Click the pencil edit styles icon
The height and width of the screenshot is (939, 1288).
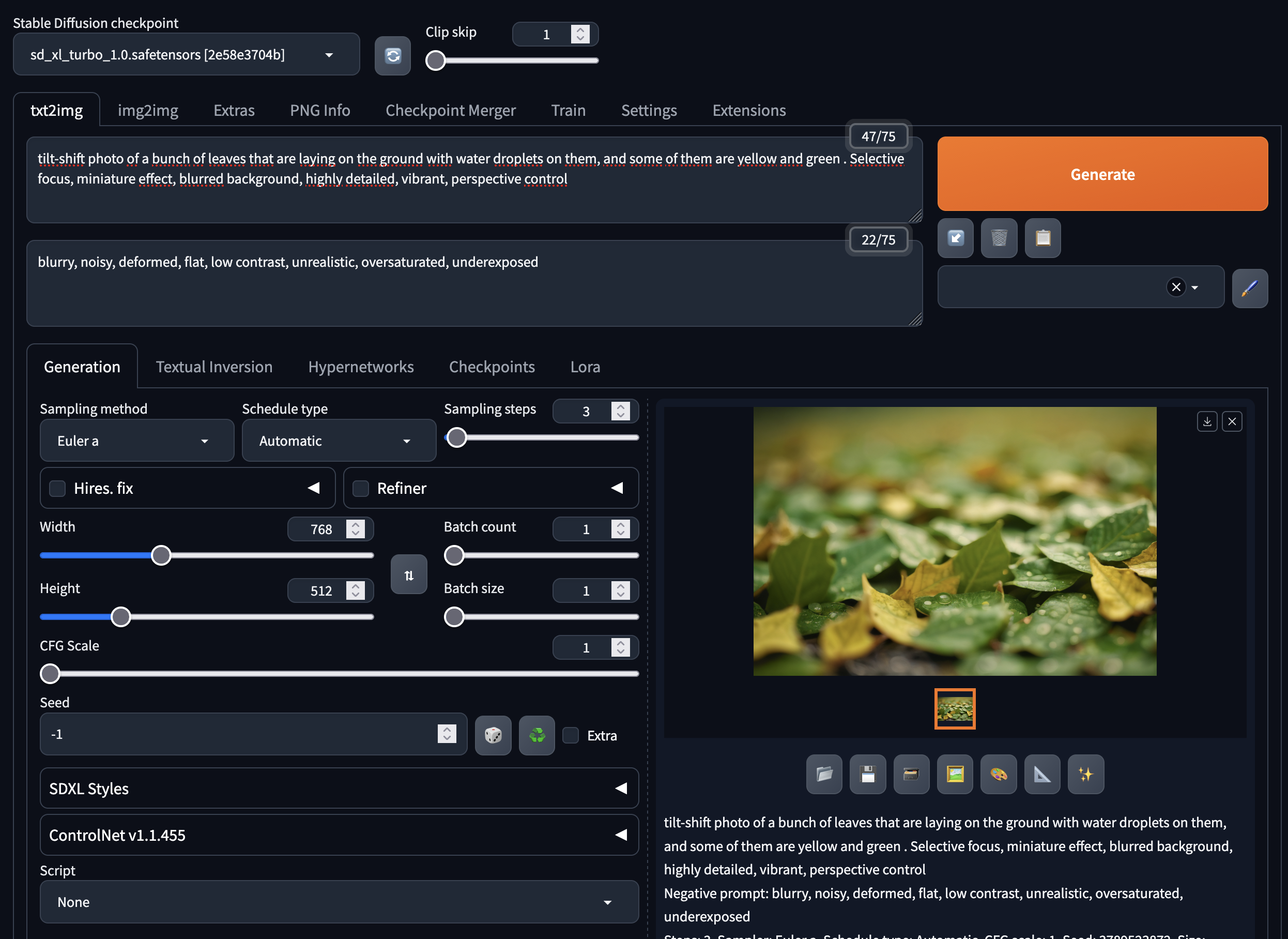click(1249, 288)
